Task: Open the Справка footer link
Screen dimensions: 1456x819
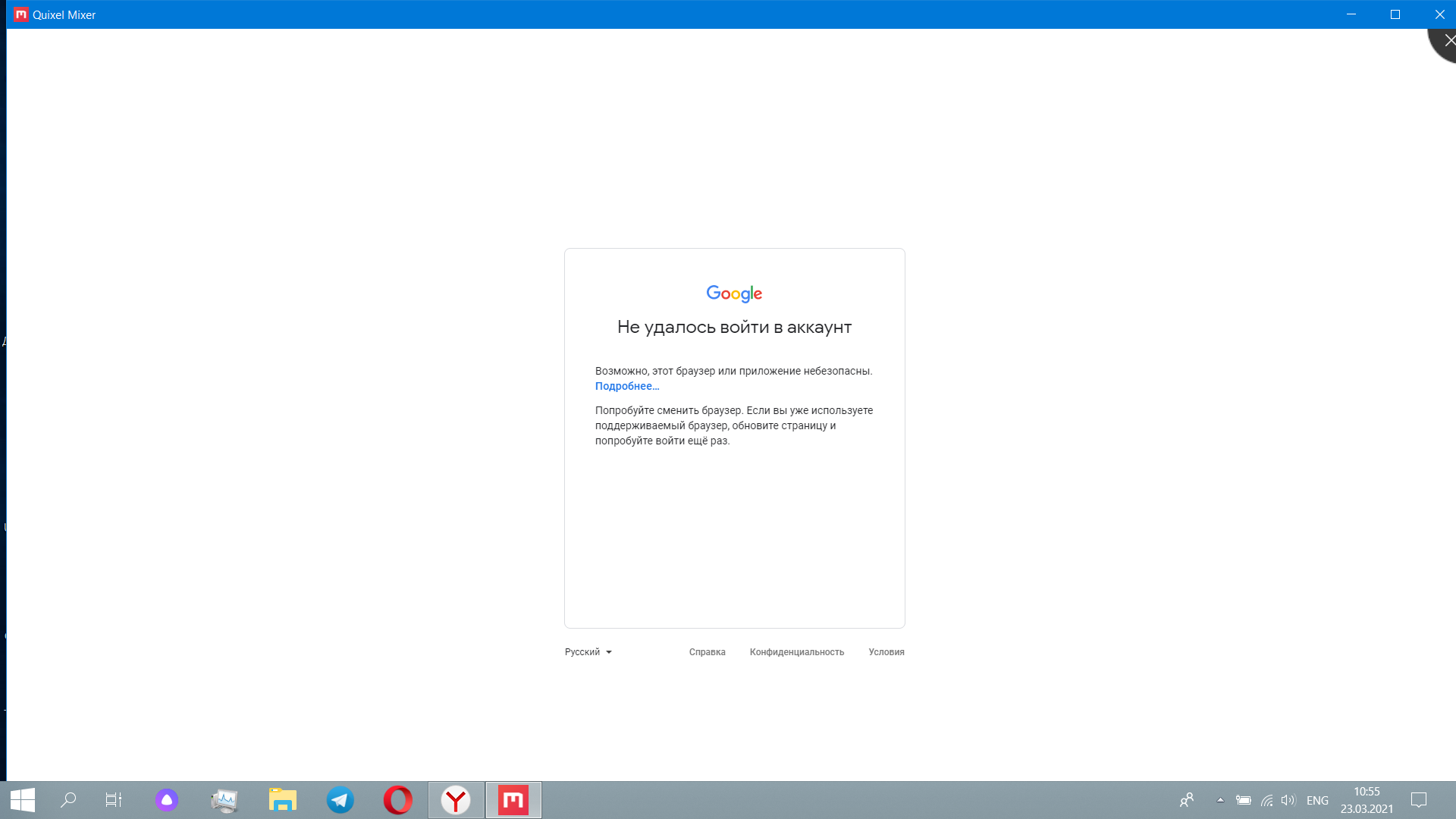Action: coord(707,652)
